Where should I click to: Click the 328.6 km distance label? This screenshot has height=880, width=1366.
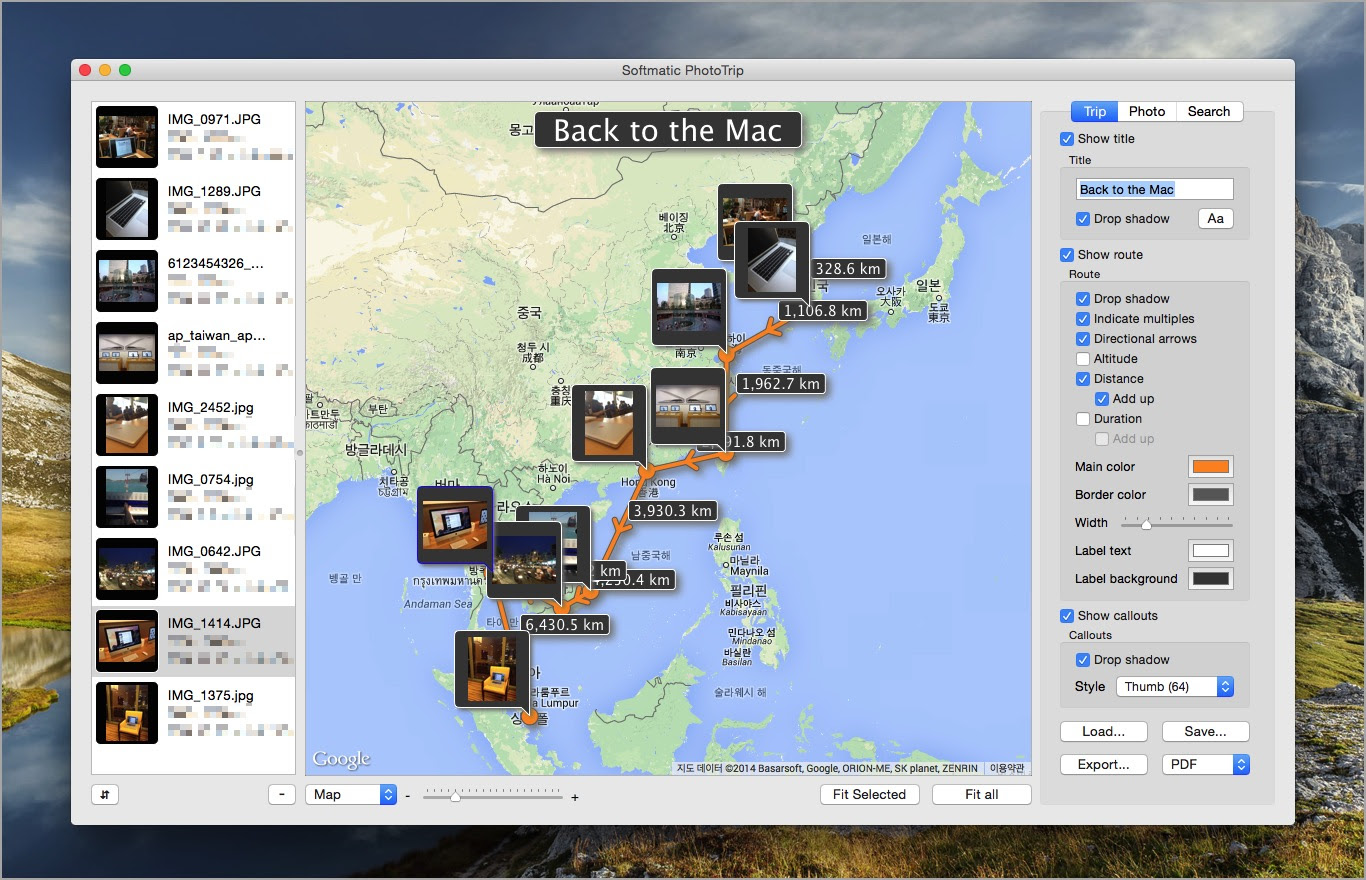point(849,268)
